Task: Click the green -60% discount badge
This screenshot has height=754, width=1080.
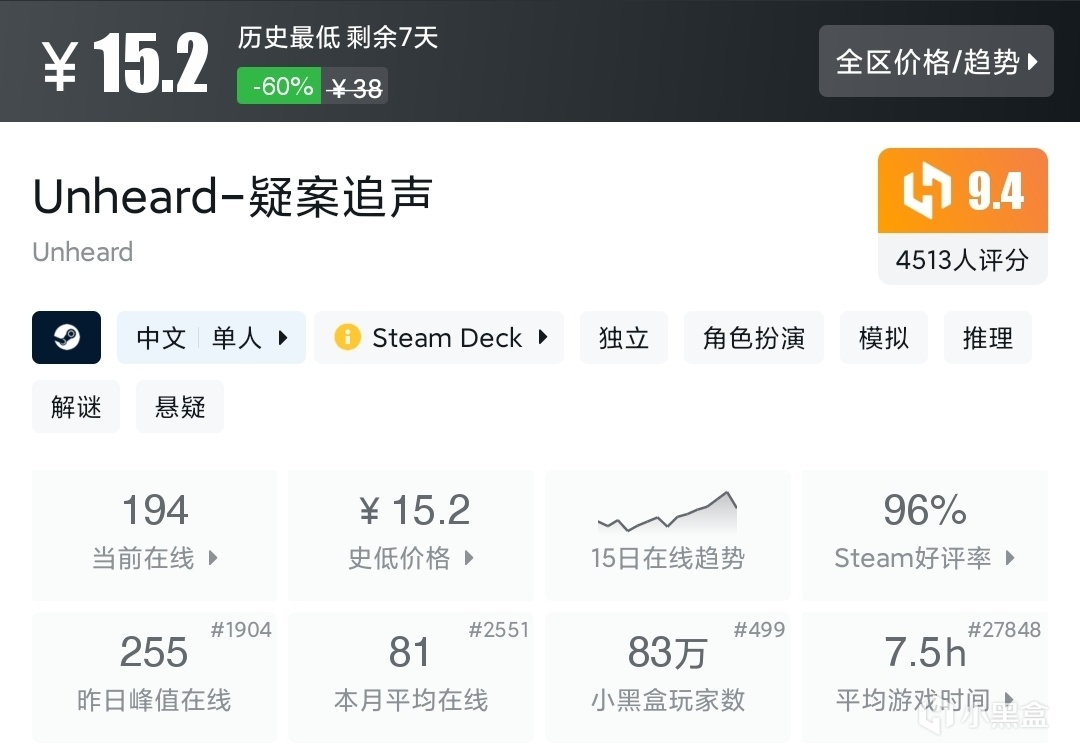Action: (279, 87)
